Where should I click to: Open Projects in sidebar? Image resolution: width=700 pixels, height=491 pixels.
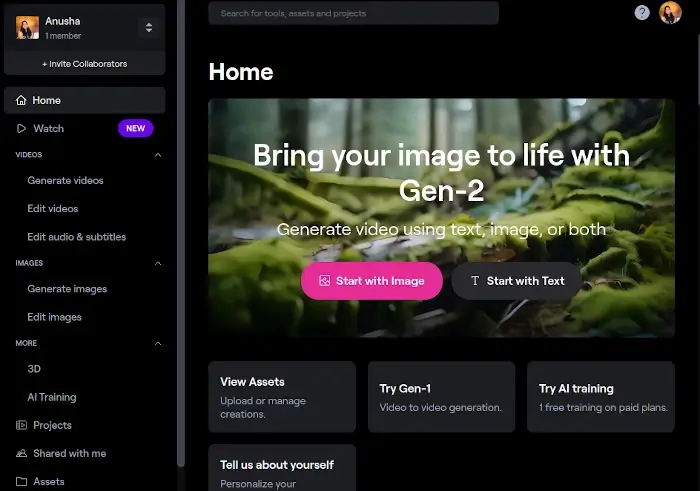click(52, 425)
